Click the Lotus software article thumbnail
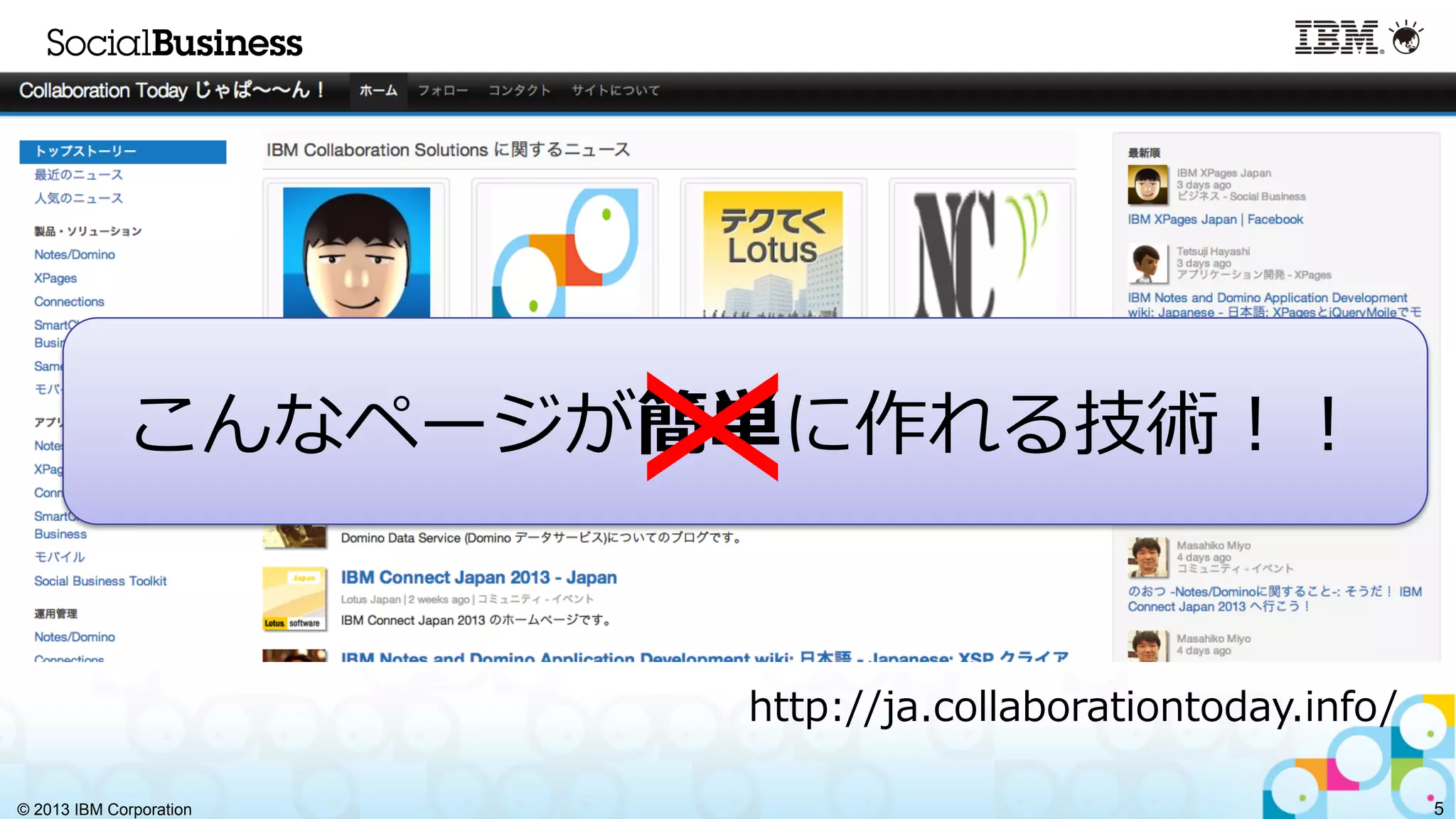Screen dimensions: 1456x819 [x=294, y=599]
